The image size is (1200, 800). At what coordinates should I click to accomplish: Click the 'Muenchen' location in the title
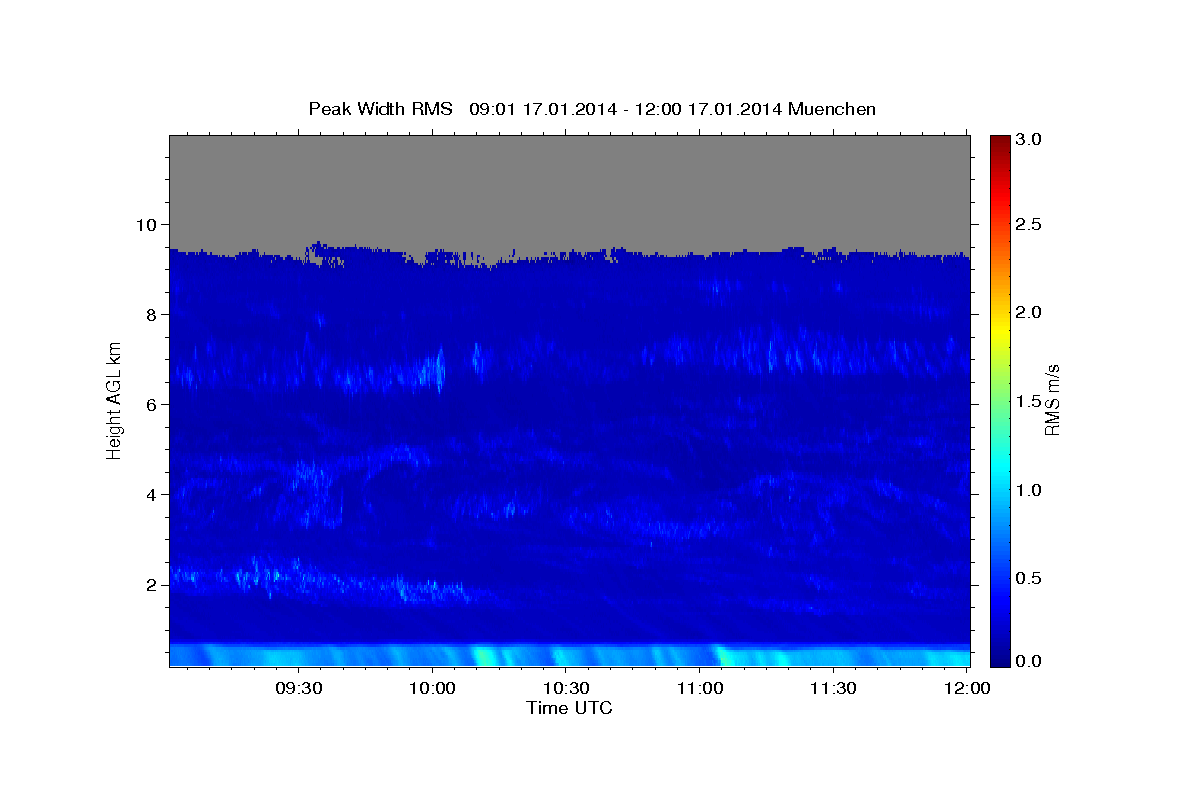[832, 109]
